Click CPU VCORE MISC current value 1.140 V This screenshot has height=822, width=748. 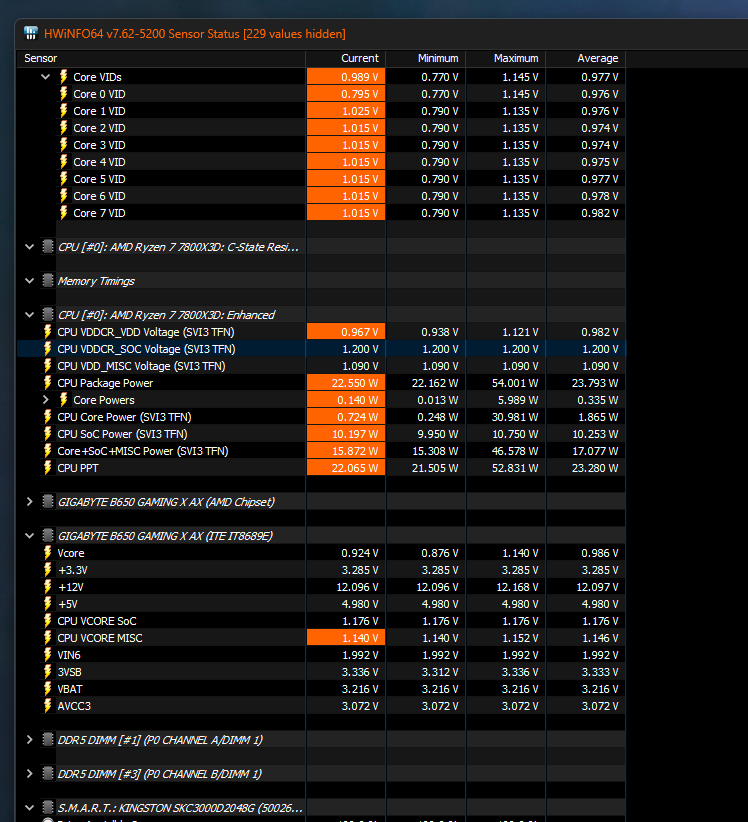tap(346, 638)
